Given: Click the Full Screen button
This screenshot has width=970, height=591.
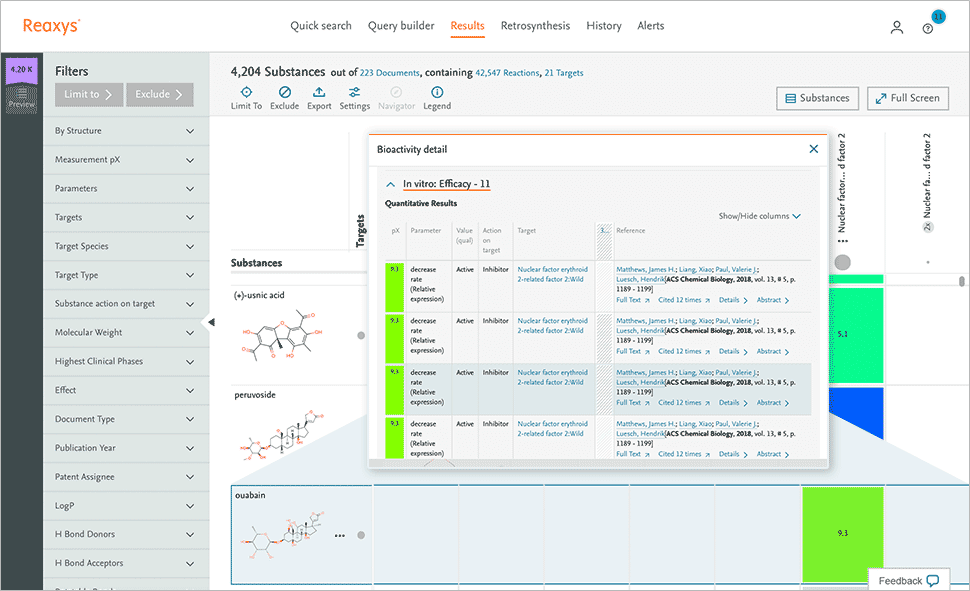Looking at the screenshot, I should [x=908, y=98].
